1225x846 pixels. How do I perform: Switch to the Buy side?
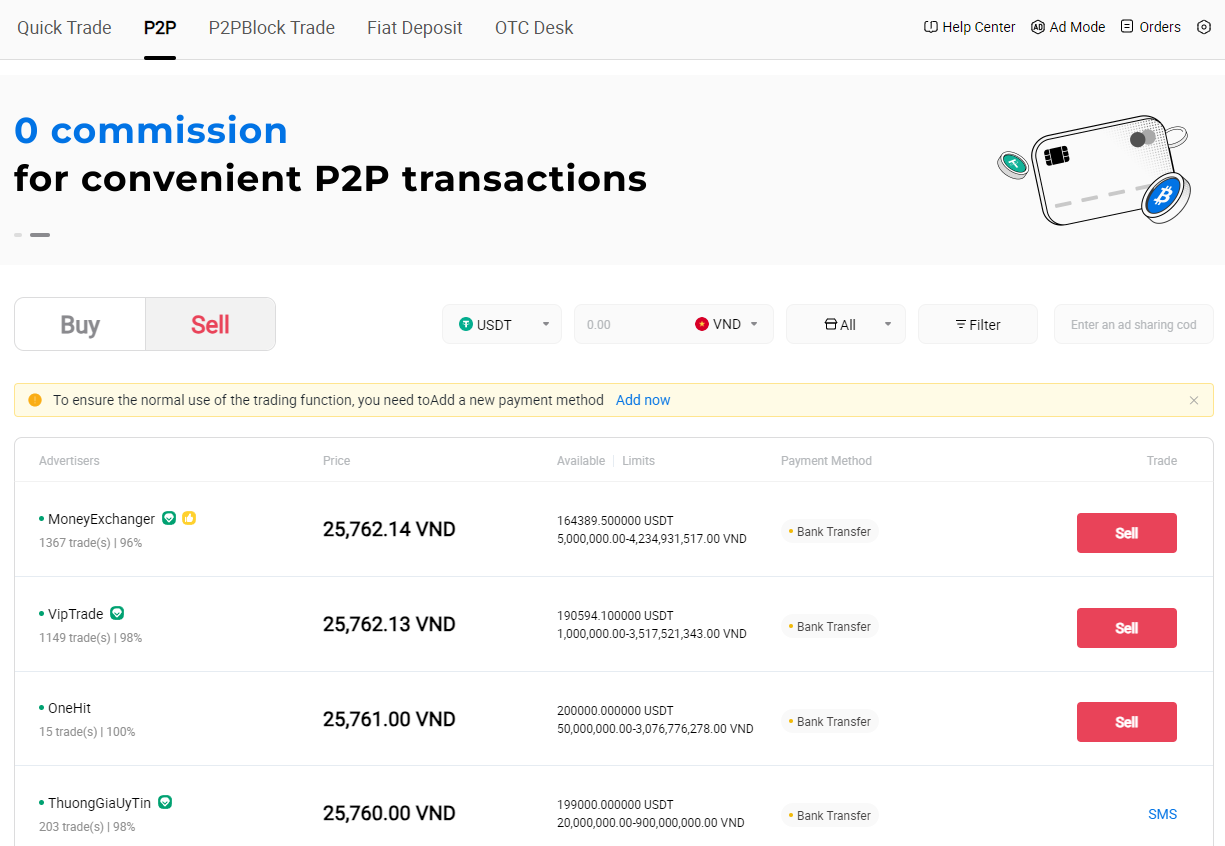[80, 324]
